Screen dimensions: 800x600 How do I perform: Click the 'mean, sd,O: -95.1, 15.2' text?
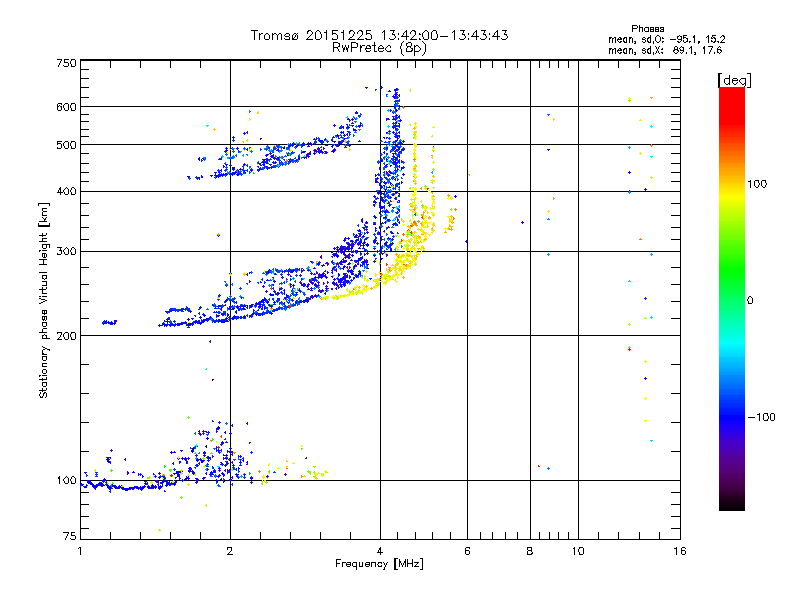tap(666, 39)
